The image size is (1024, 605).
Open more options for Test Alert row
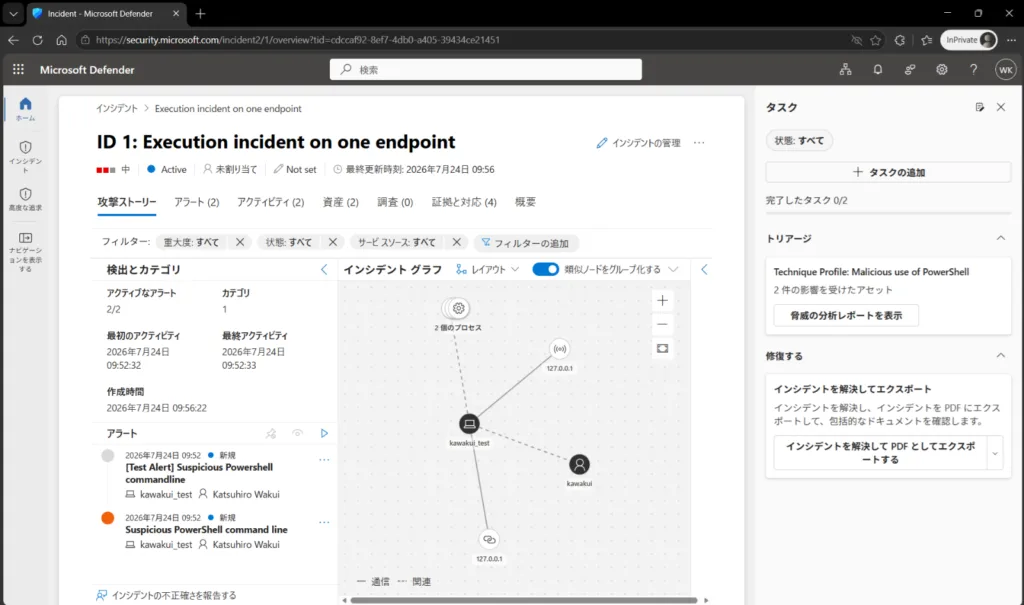pos(324,460)
